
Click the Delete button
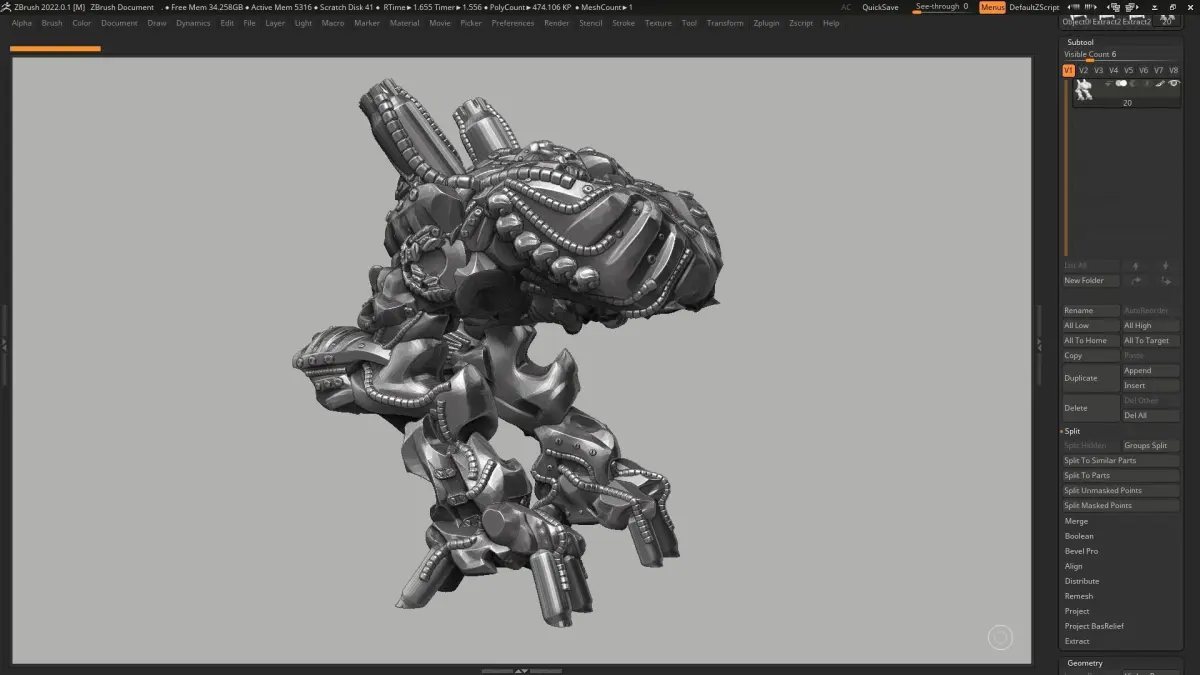(1091, 408)
